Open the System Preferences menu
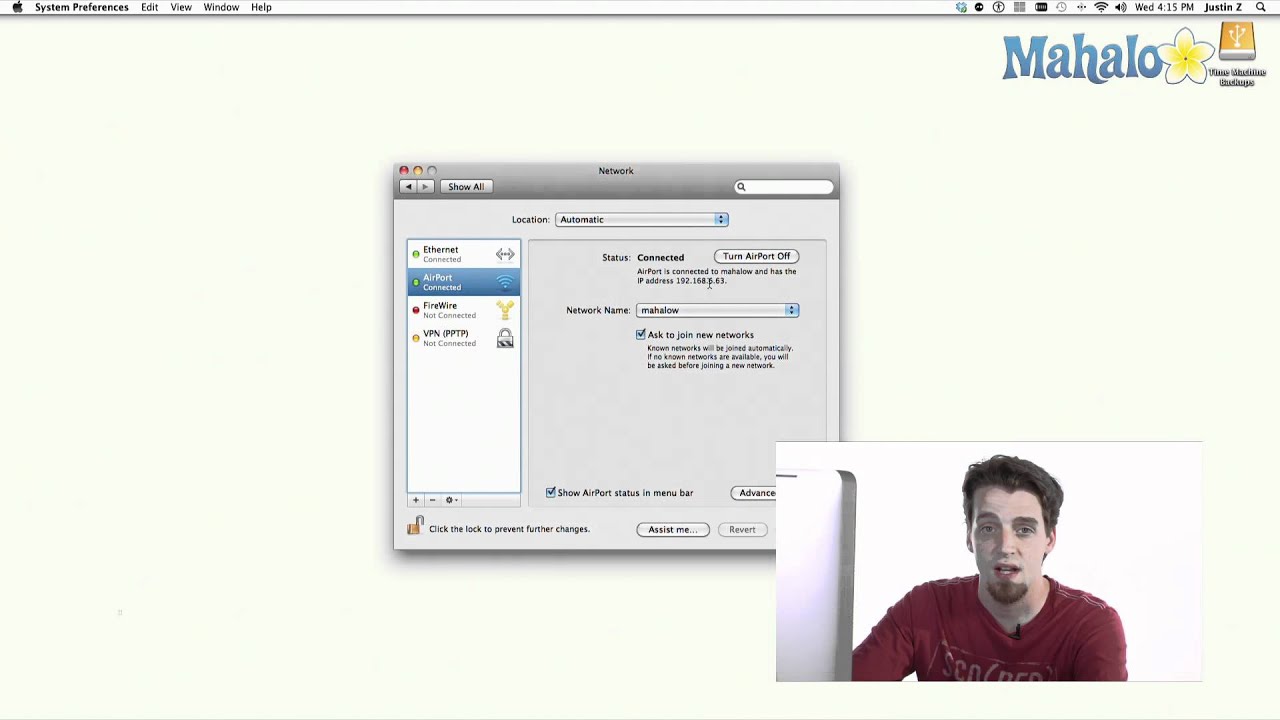1280x720 pixels. [x=82, y=7]
